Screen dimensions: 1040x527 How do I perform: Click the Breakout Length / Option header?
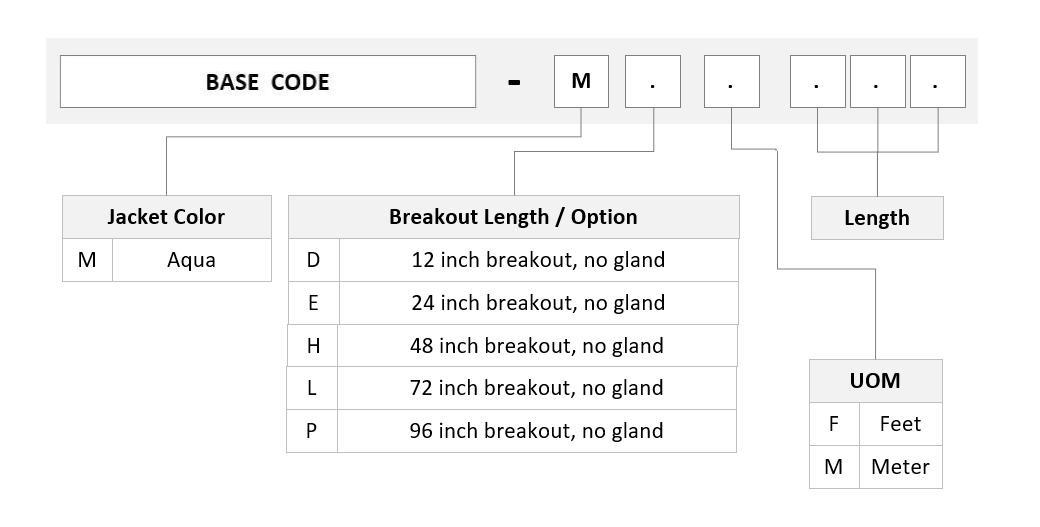click(x=513, y=217)
